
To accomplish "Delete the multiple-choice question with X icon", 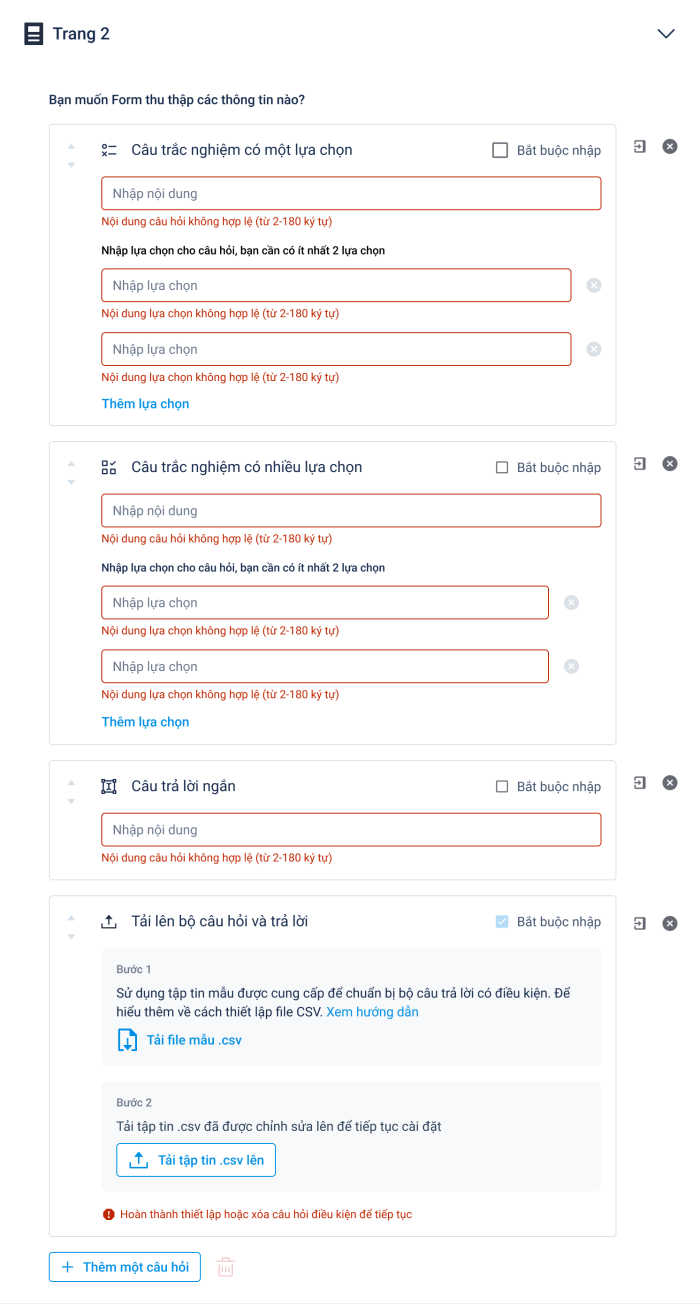I will 670,464.
